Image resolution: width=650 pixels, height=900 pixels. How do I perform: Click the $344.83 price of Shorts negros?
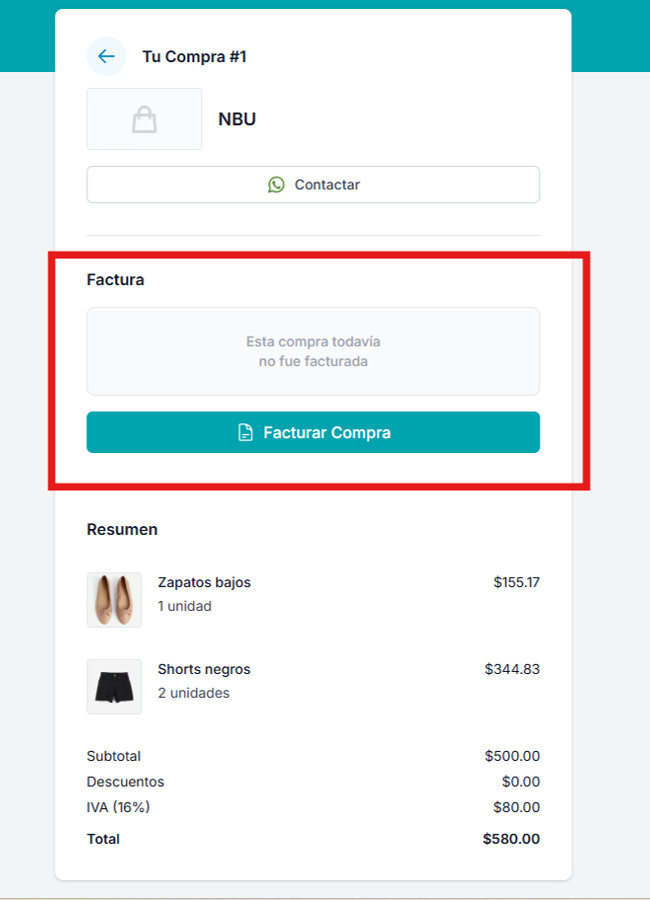[x=512, y=669]
